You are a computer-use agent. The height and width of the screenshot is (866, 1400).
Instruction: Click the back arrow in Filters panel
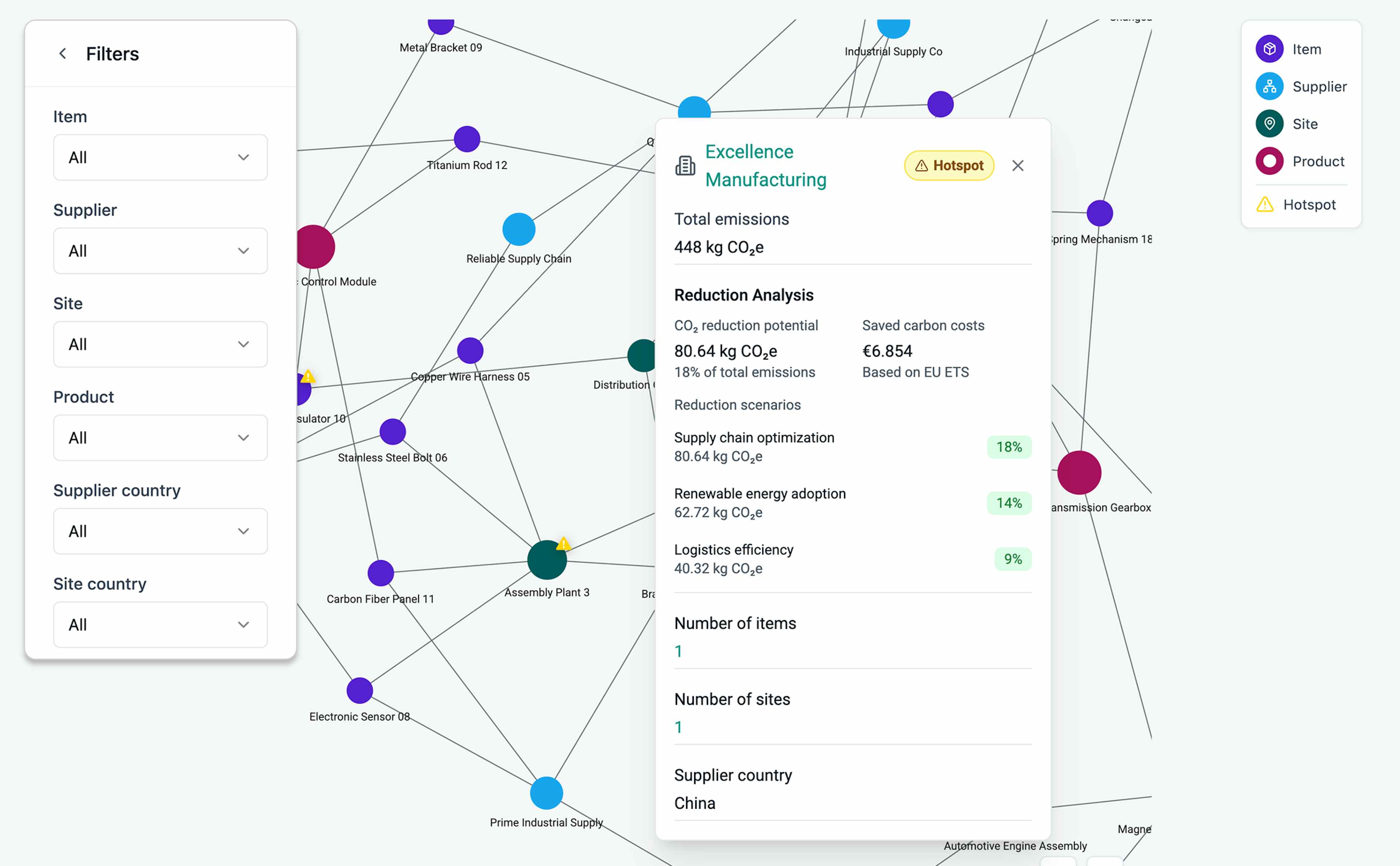coord(62,54)
